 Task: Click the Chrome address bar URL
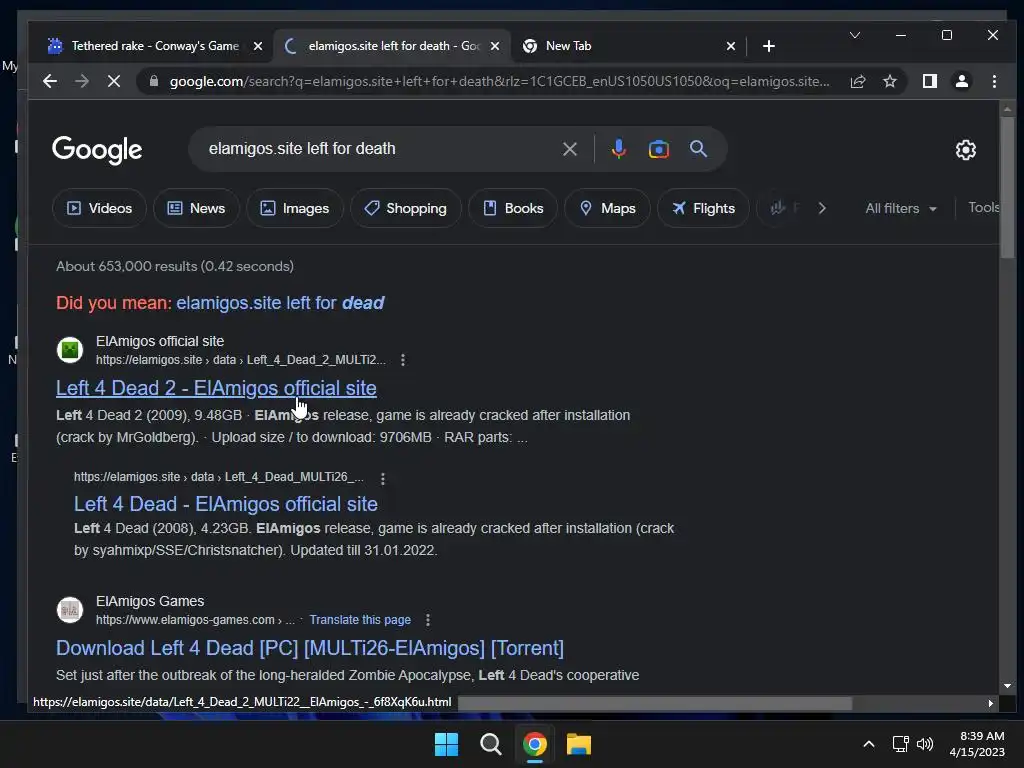tap(500, 82)
